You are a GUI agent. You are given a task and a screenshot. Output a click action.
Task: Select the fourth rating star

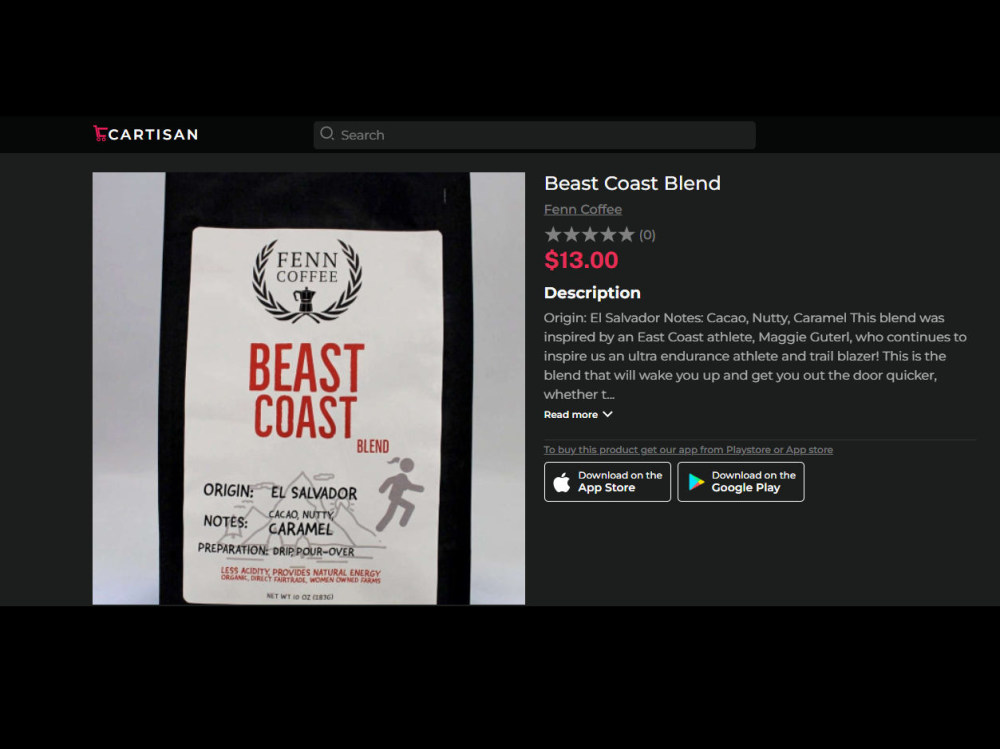[x=608, y=235]
